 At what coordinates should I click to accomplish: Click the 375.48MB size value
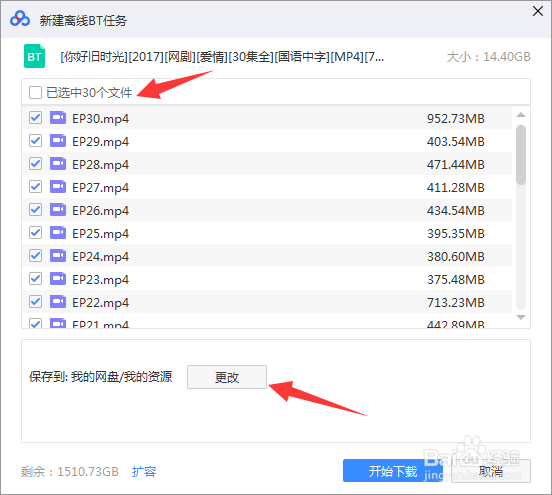456,280
